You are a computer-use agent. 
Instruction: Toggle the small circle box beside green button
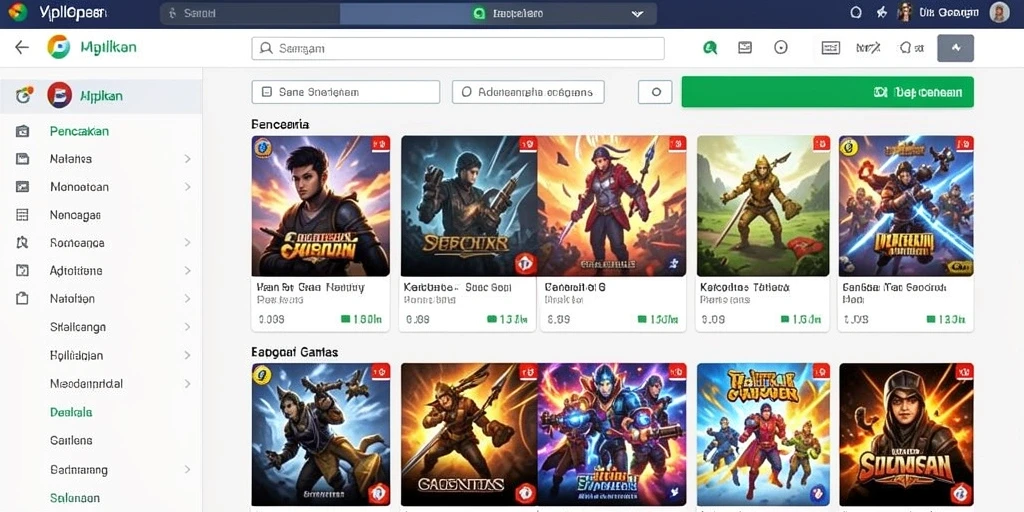pos(655,92)
